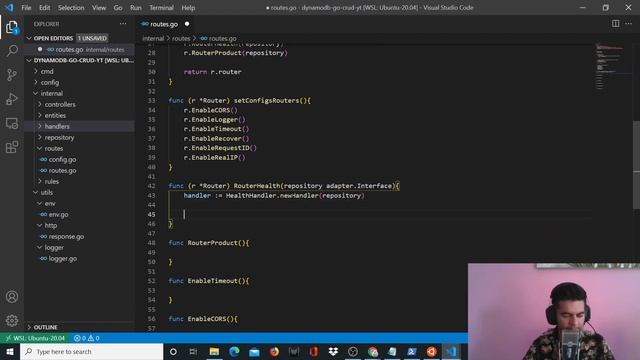The width and height of the screenshot is (640, 360).
Task: Click the WSL: Ubuntu-20.04 remote indicator
Action: click(x=35, y=338)
